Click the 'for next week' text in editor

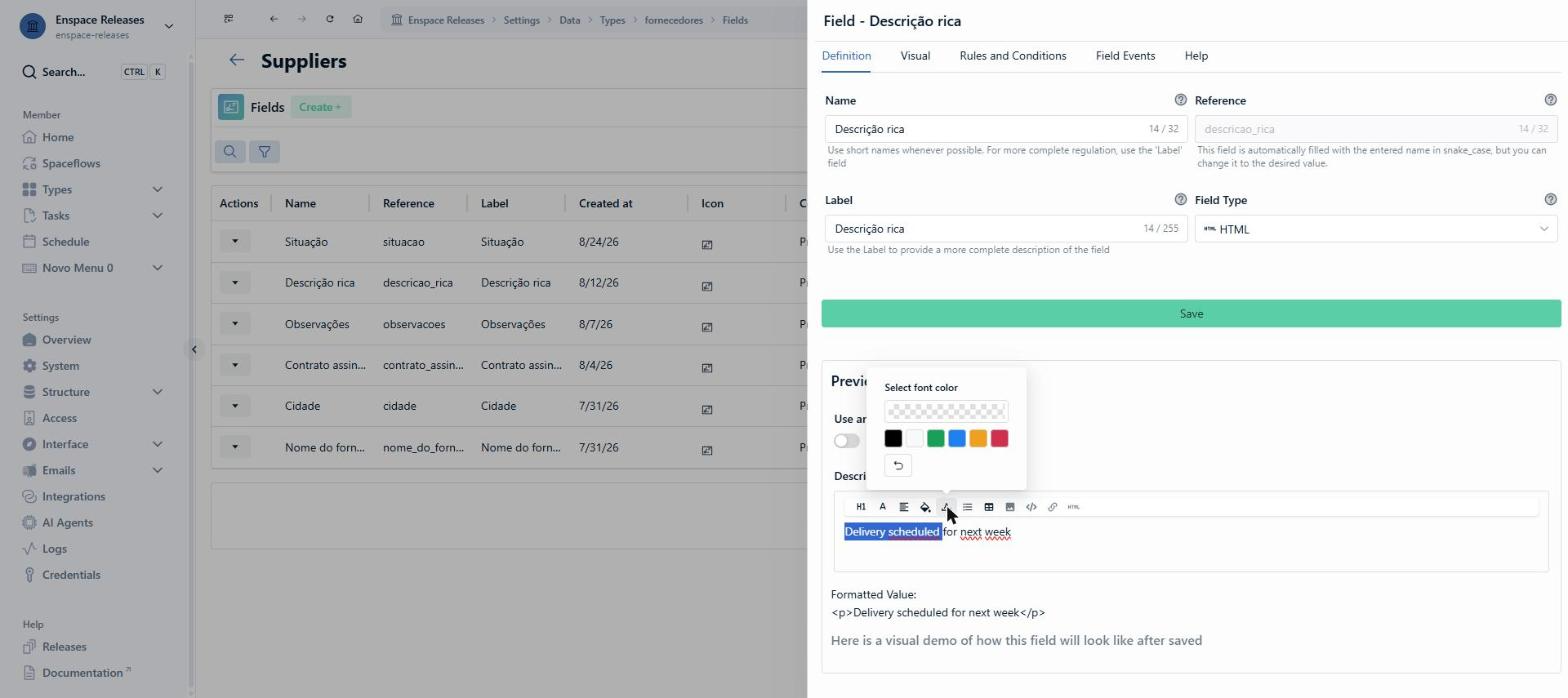977,532
